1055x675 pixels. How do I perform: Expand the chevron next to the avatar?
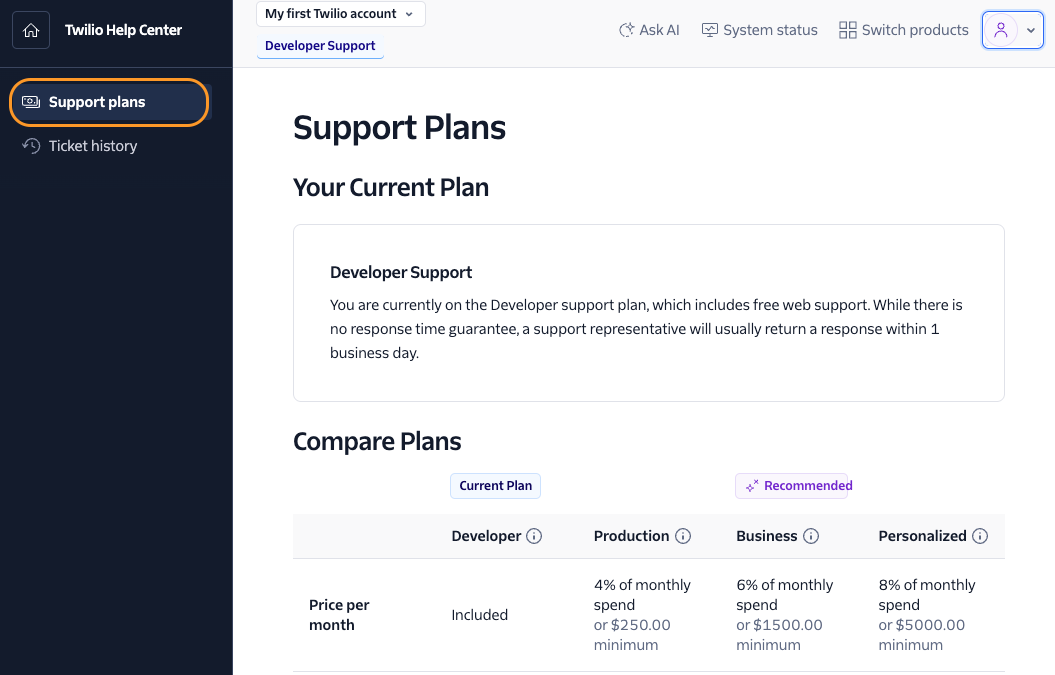[x=1030, y=29]
